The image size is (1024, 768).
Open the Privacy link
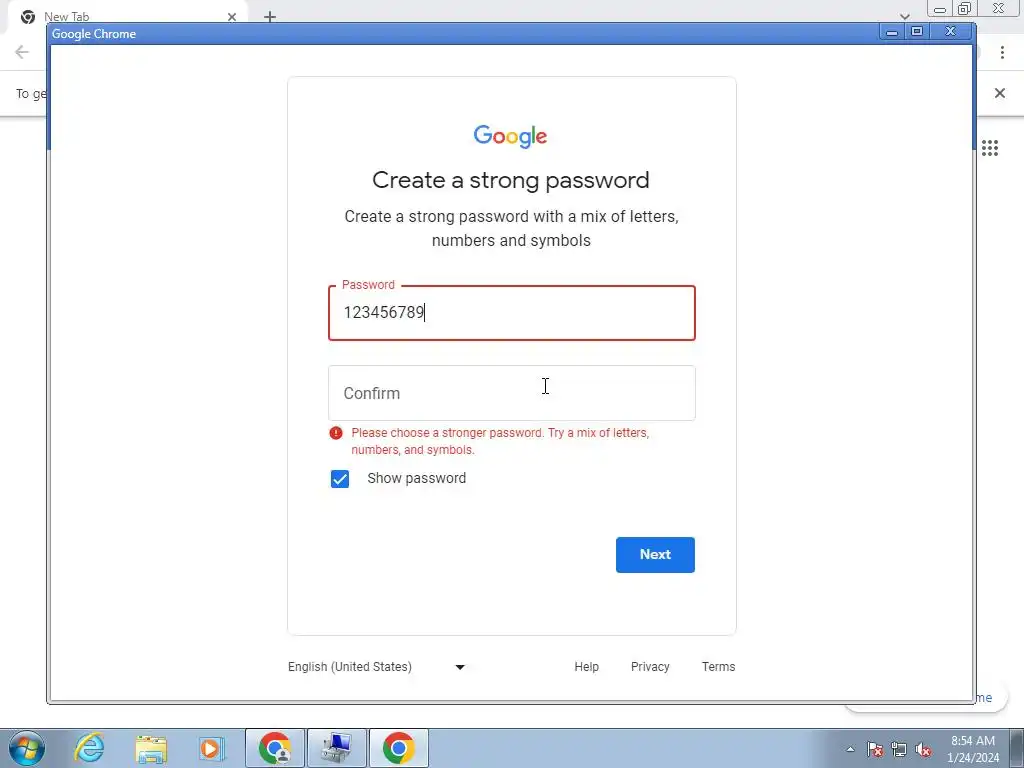650,667
